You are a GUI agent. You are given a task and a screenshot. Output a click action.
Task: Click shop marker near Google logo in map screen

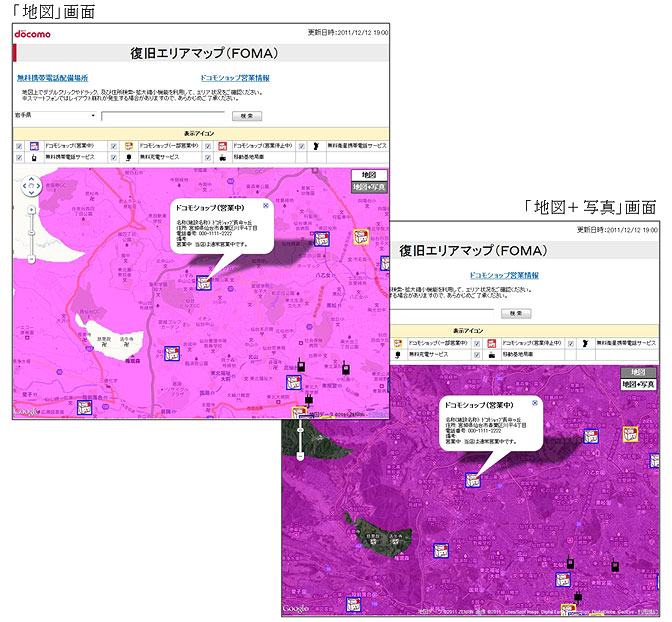(x=84, y=407)
